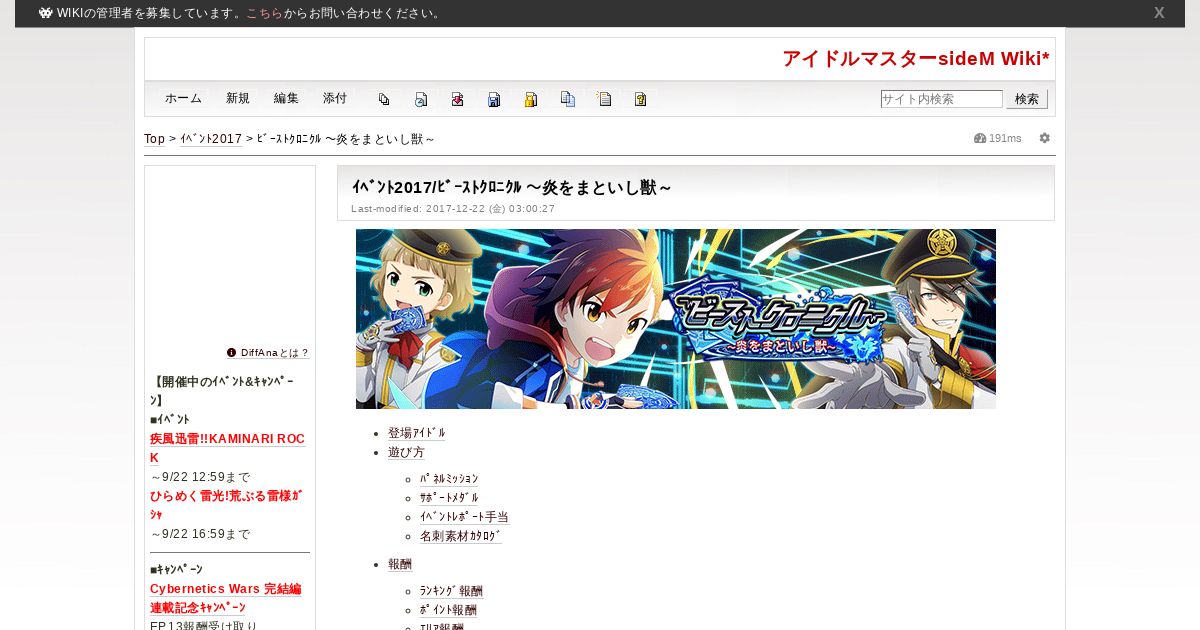Screen dimensions: 1200x630
Task: Click the Top breadcrumb link
Action: (x=155, y=139)
